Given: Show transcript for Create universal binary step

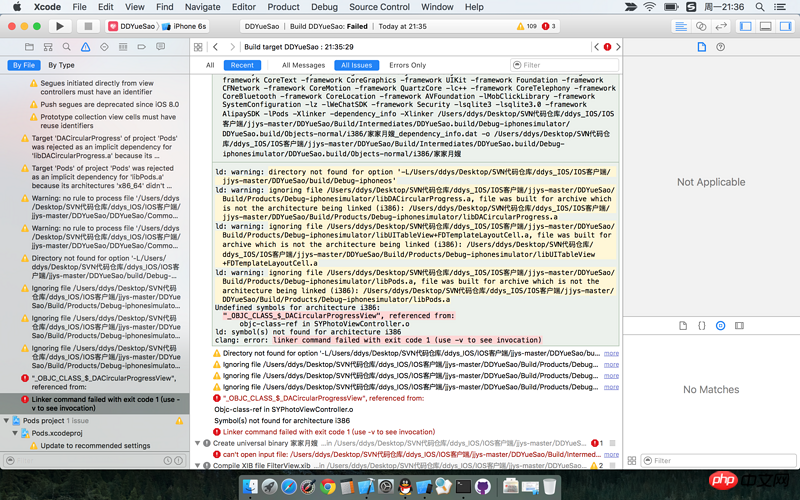Looking at the screenshot, I should (612, 443).
